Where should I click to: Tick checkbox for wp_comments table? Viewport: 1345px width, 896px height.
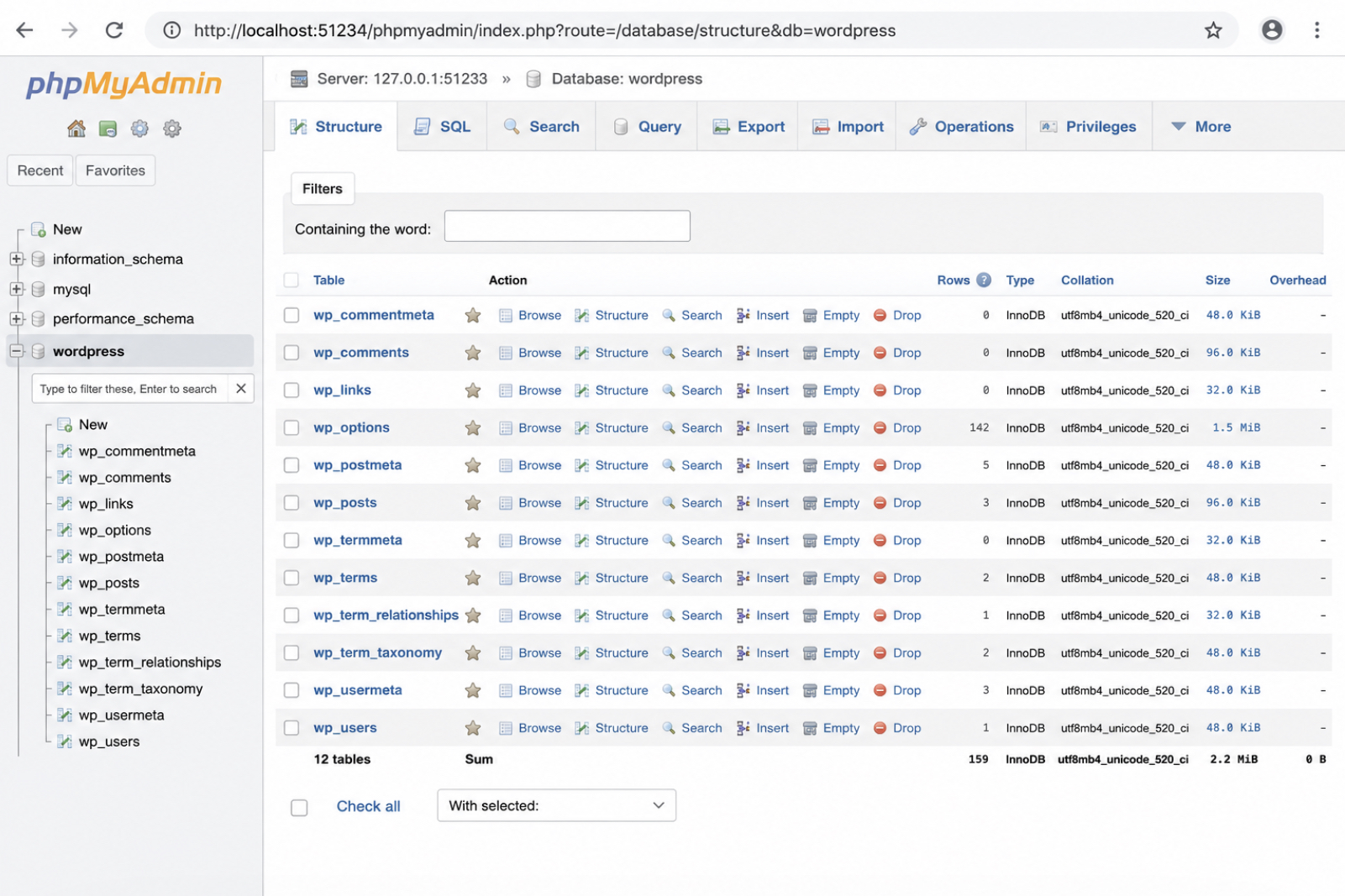click(292, 353)
